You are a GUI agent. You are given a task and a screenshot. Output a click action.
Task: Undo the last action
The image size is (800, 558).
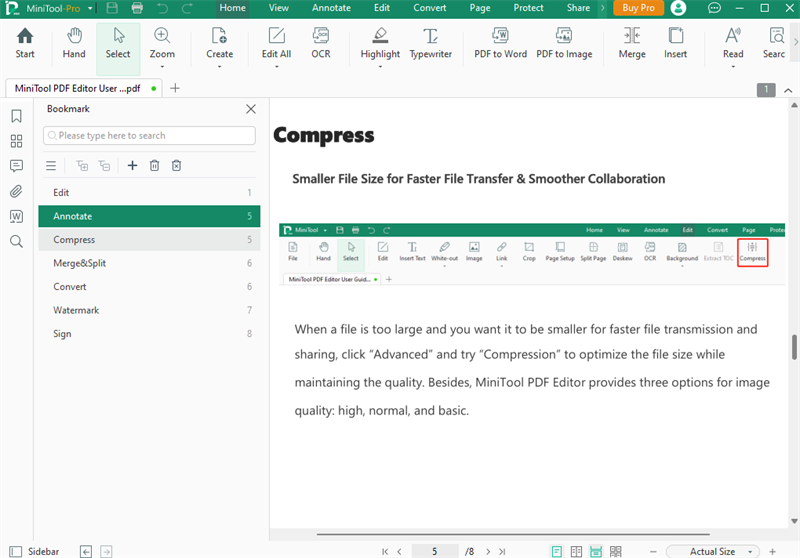pos(162,8)
